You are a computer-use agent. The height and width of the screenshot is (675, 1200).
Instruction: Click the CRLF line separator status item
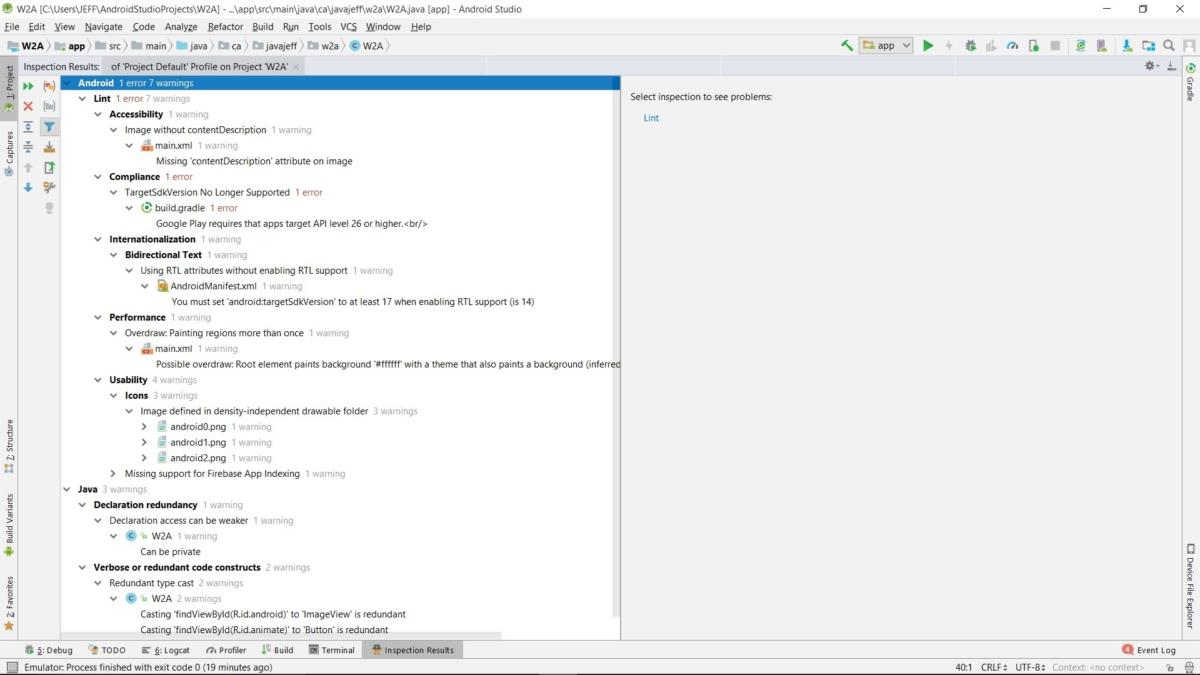pos(996,667)
